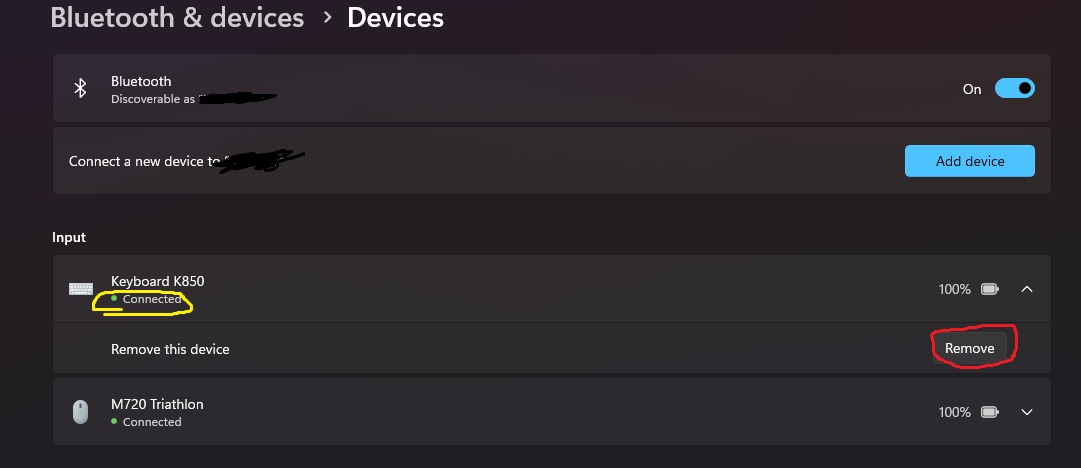The height and width of the screenshot is (468, 1081).
Task: Expand the M720 Triathlon device options
Action: (1027, 412)
